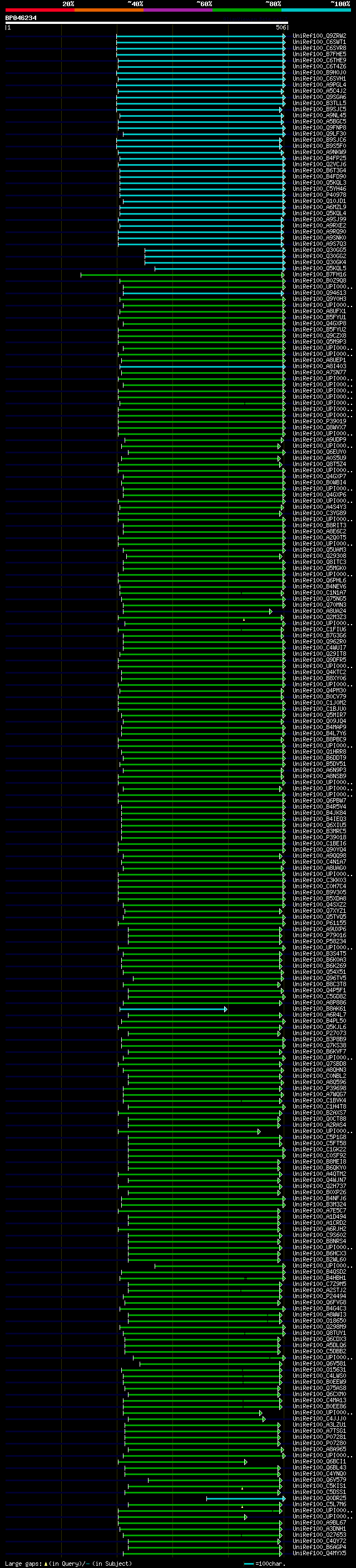This screenshot has height=1568, width=356.
Task: Select hit UniRef100_A9PGL4
Action: [319, 85]
